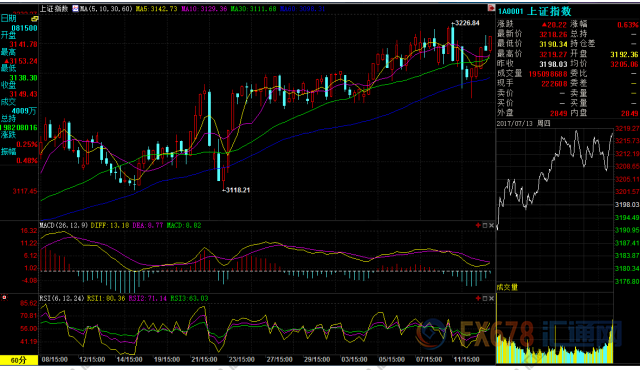This screenshot has width=640, height=370.
Task: Click the red diamond icon in RSI panel
Action: tap(478, 298)
